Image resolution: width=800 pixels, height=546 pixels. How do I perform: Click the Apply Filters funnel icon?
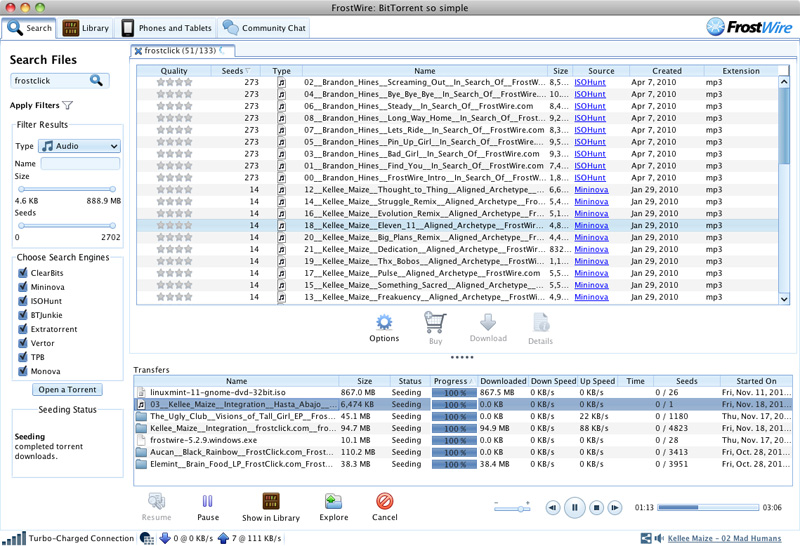click(x=67, y=105)
